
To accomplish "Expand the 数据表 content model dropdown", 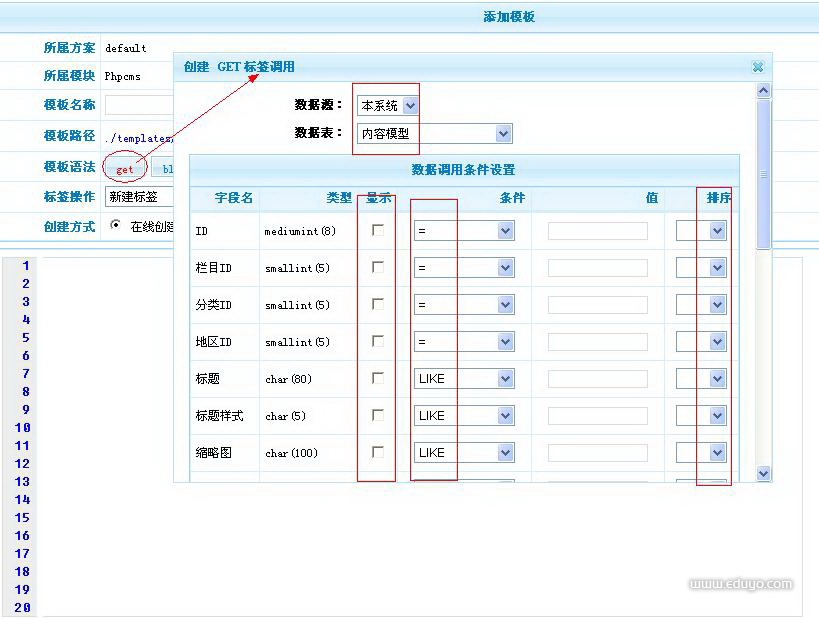I will pos(435,134).
